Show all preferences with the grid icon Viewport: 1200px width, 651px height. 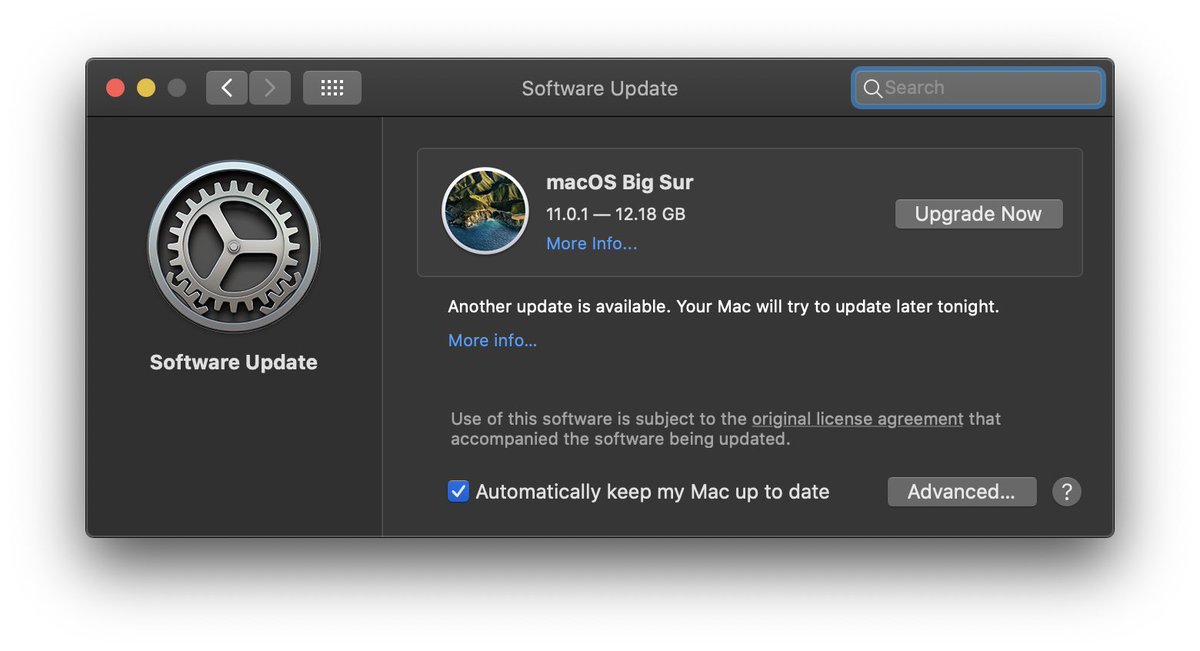point(332,88)
